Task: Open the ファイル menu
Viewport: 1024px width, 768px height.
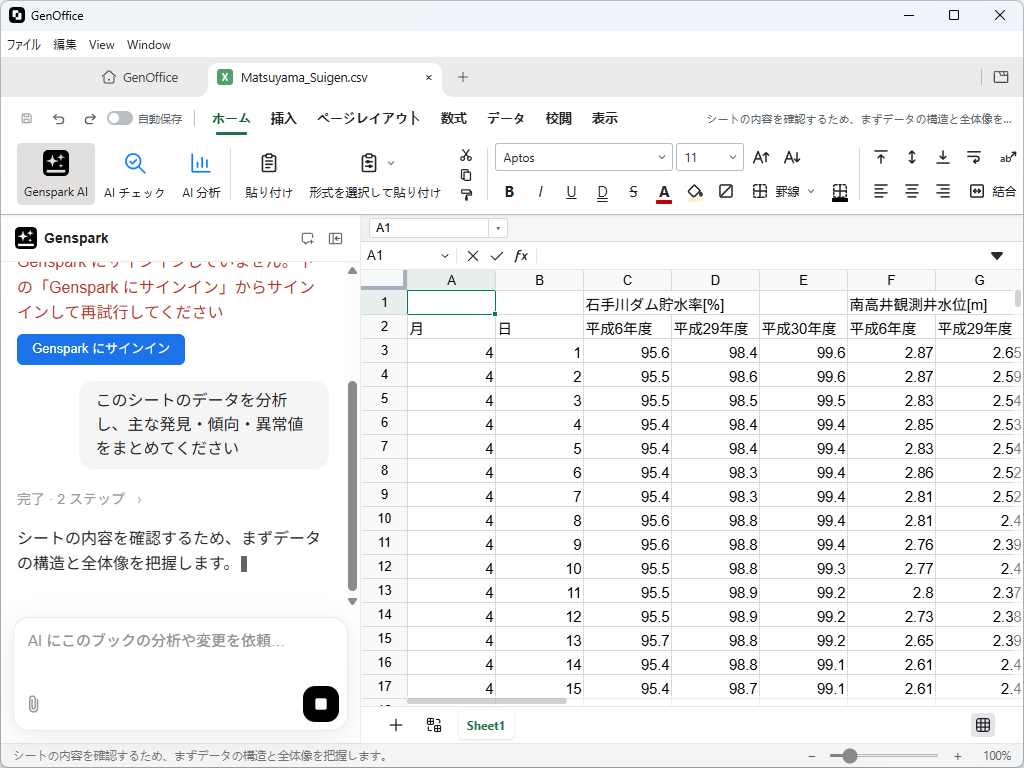Action: click(x=24, y=44)
